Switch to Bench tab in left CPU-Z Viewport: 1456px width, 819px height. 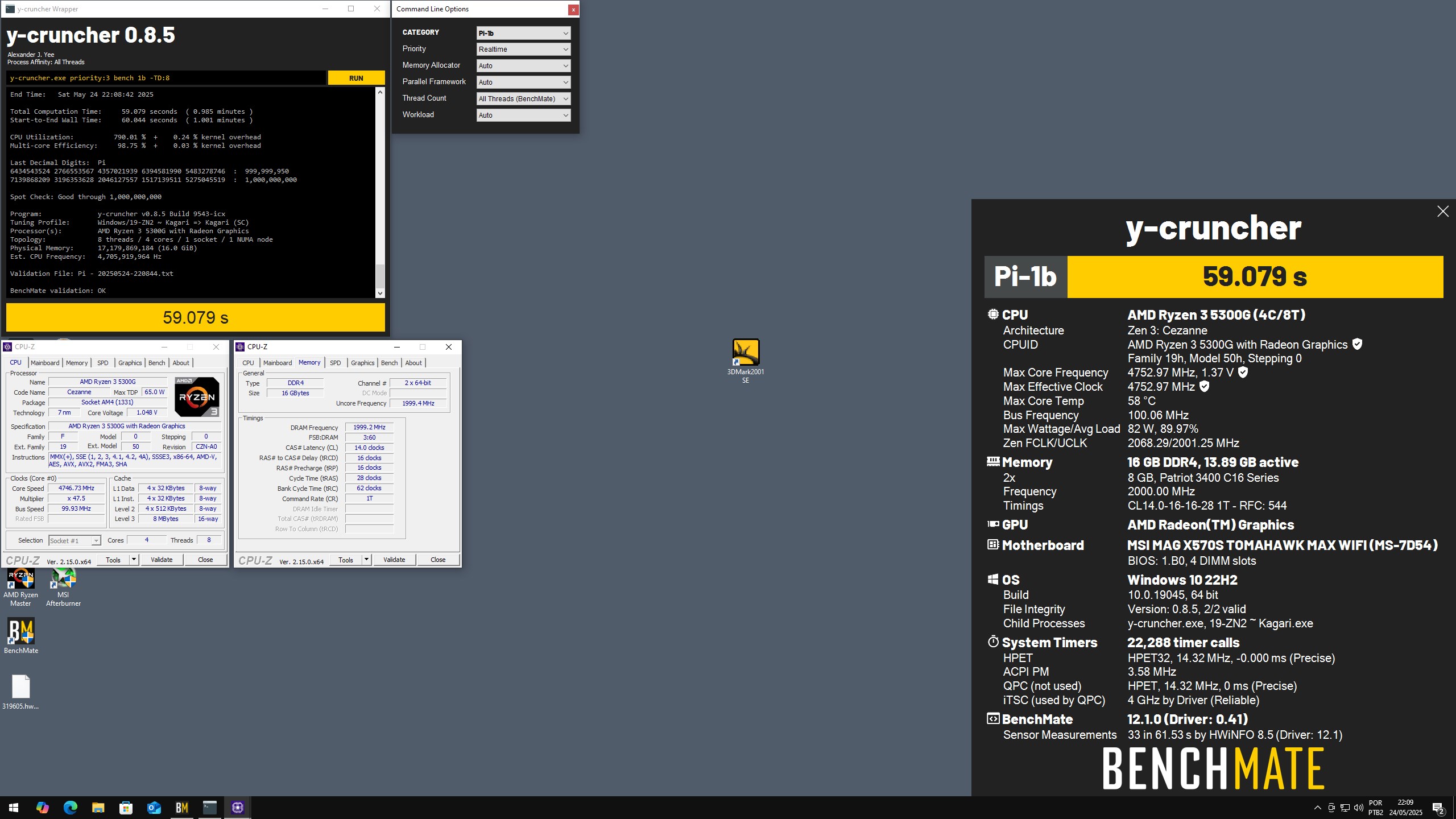click(157, 363)
